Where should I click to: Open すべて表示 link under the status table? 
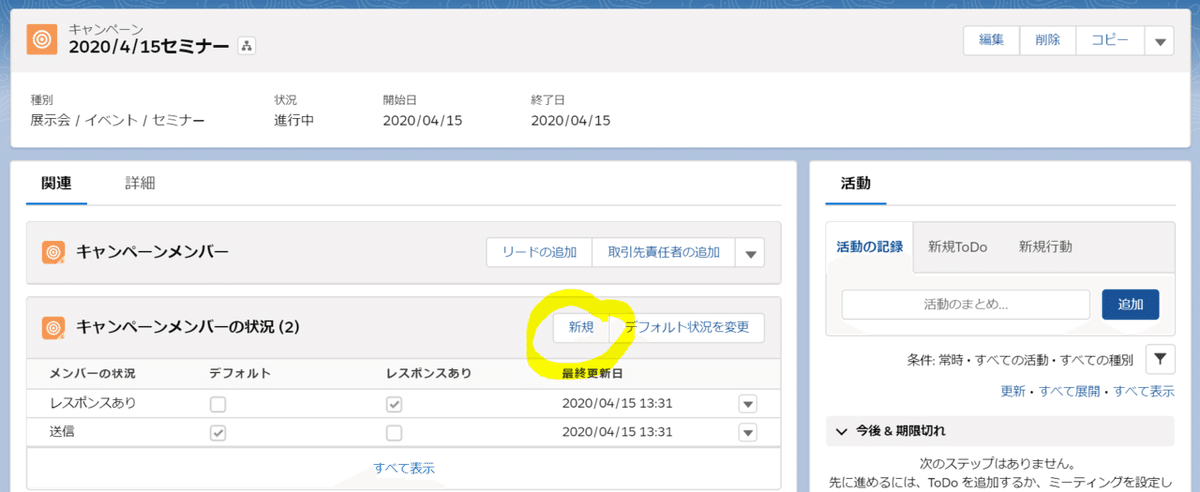pos(404,468)
